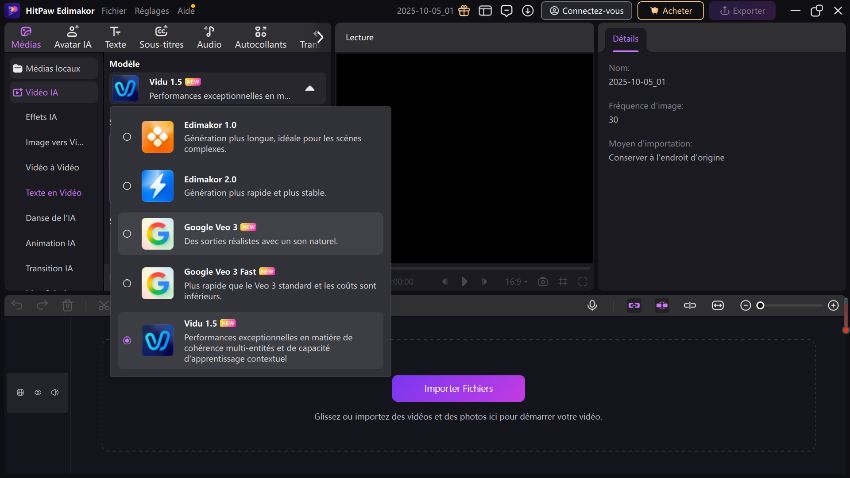Open the layout switcher icon
Image resolution: width=850 pixels, height=478 pixels.
click(x=485, y=11)
